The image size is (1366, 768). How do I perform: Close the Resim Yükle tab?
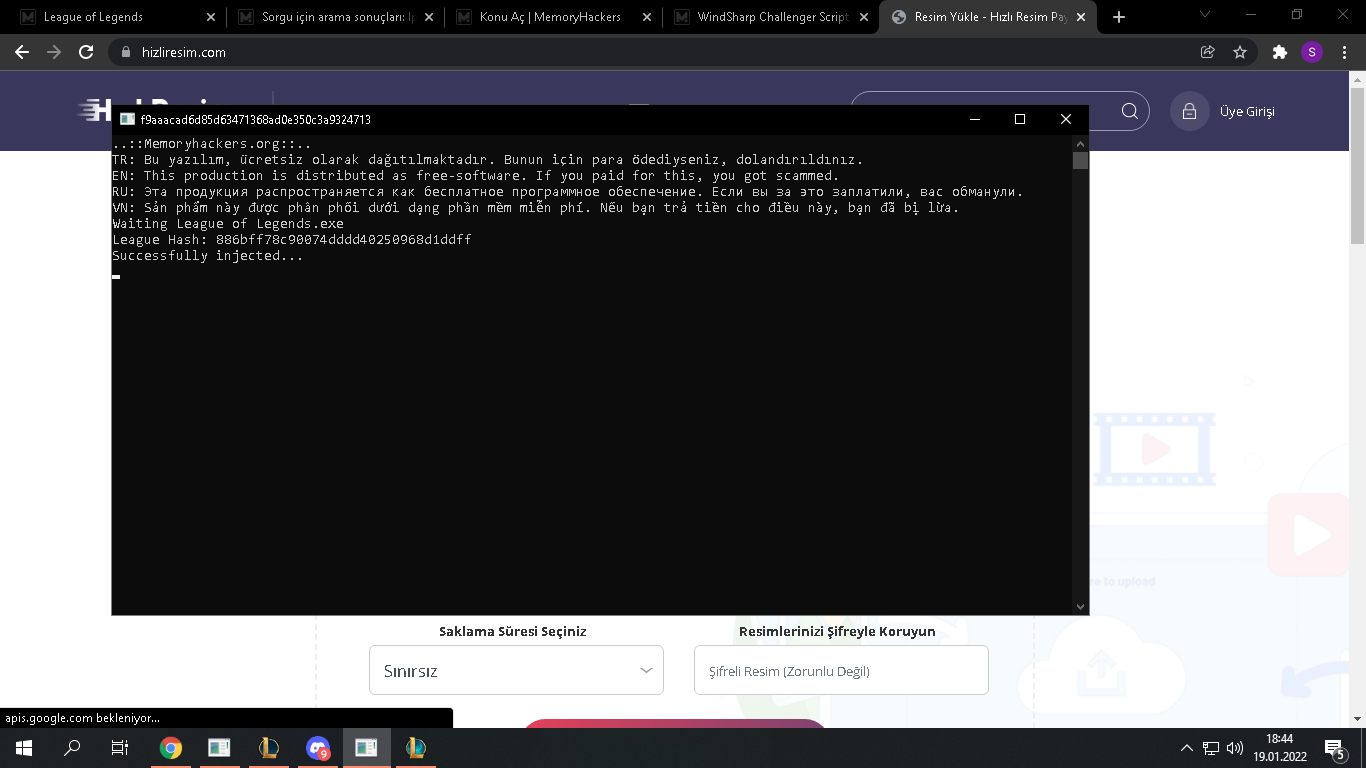1081,17
